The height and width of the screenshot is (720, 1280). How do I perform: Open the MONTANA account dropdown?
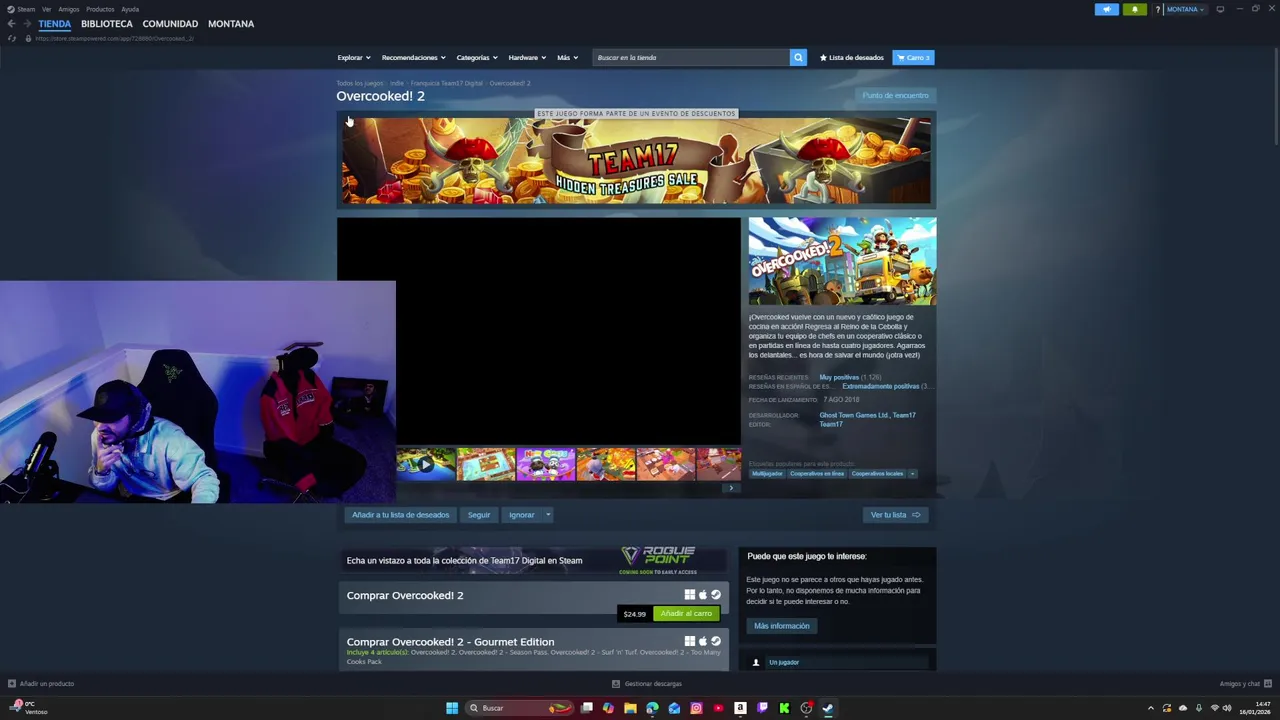(x=1185, y=9)
